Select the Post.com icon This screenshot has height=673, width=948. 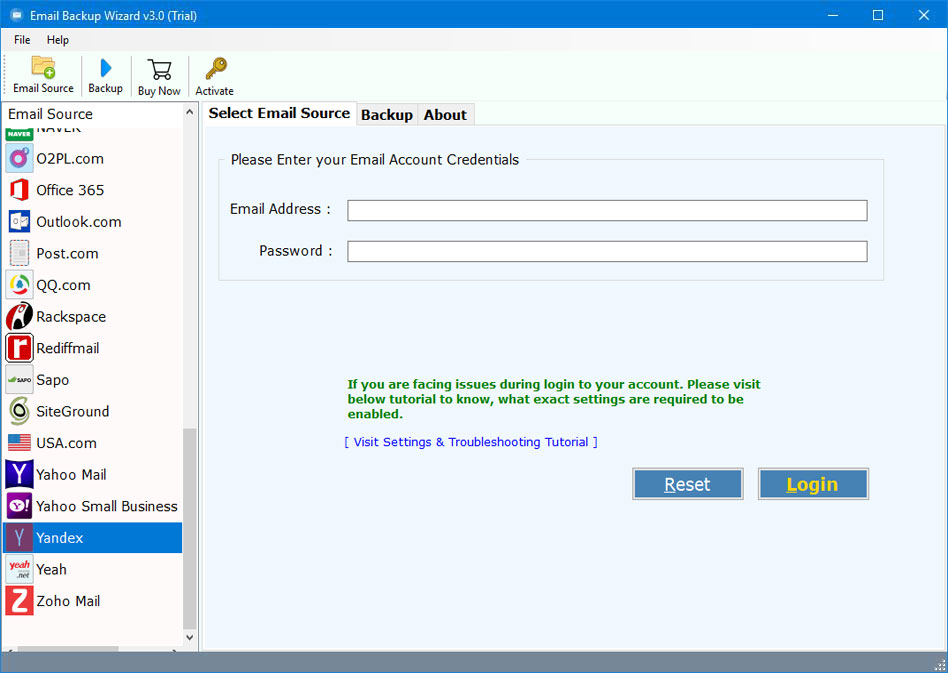coord(19,253)
